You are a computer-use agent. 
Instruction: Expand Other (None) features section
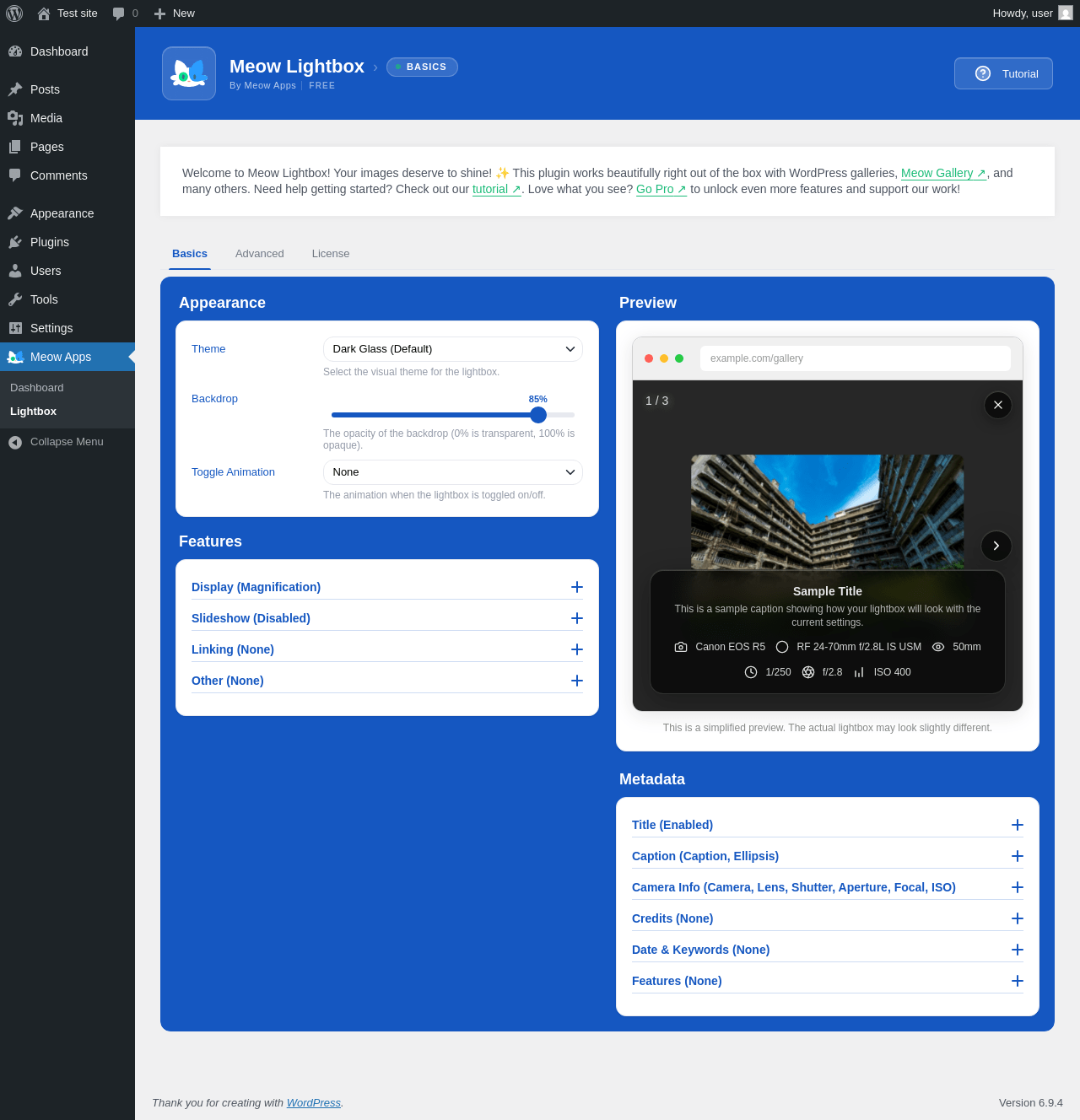pos(387,681)
